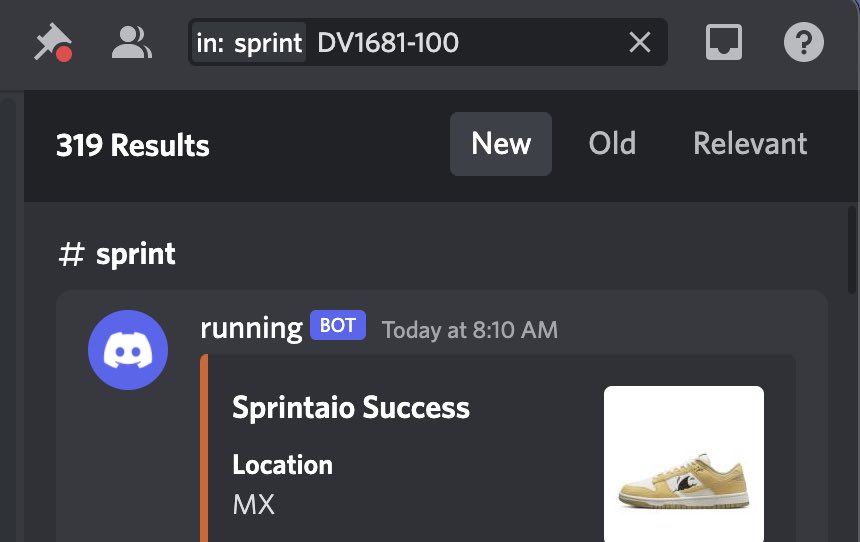Select the 'in: sprint' search filter chip
This screenshot has height=542, width=860.
[249, 42]
